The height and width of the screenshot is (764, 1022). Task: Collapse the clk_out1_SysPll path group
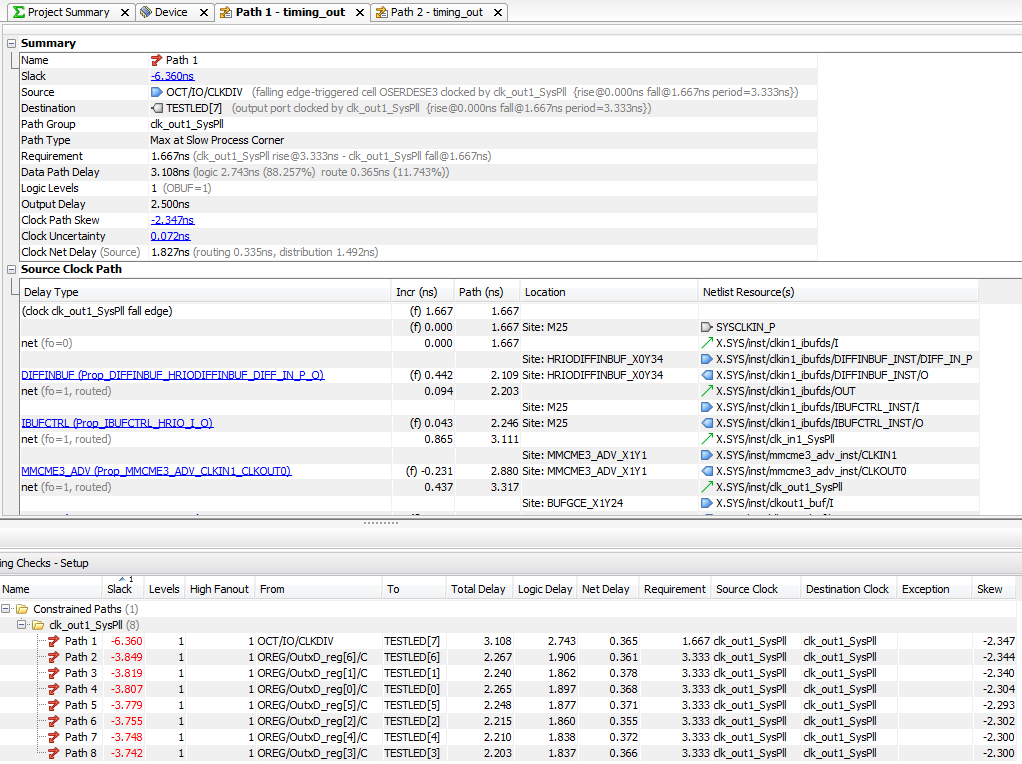[x=22, y=625]
